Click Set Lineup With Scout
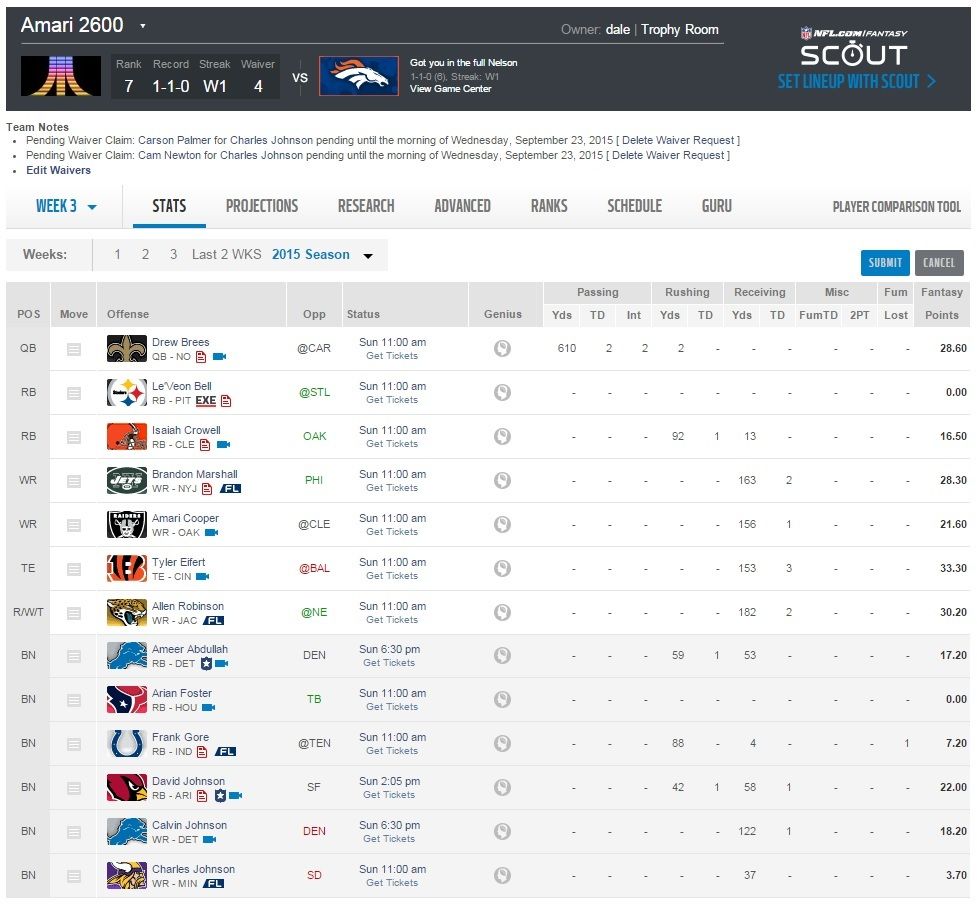 coord(856,82)
